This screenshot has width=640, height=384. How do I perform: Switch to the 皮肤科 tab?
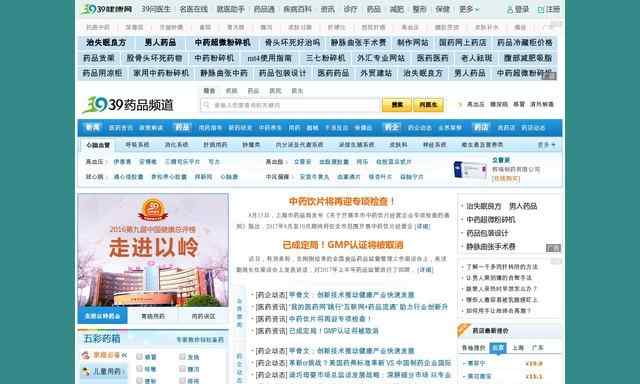pyautogui.click(x=398, y=145)
